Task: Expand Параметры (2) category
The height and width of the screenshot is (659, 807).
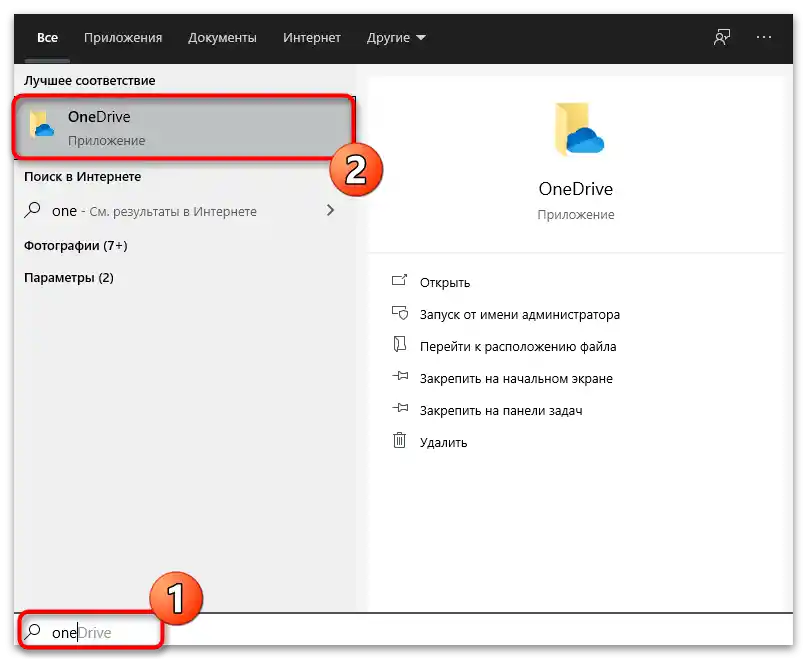Action: pos(69,278)
